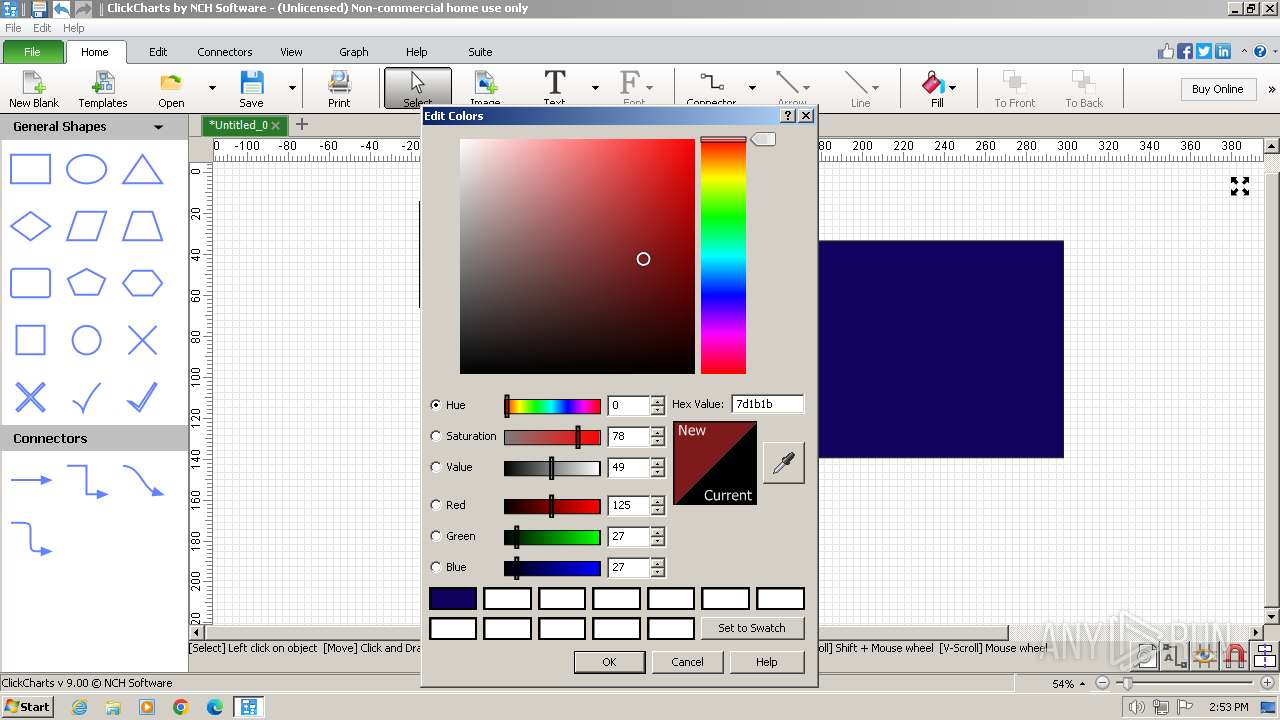Pick the eyedropper color sampler
Viewport: 1280px width, 720px height.
pos(783,463)
